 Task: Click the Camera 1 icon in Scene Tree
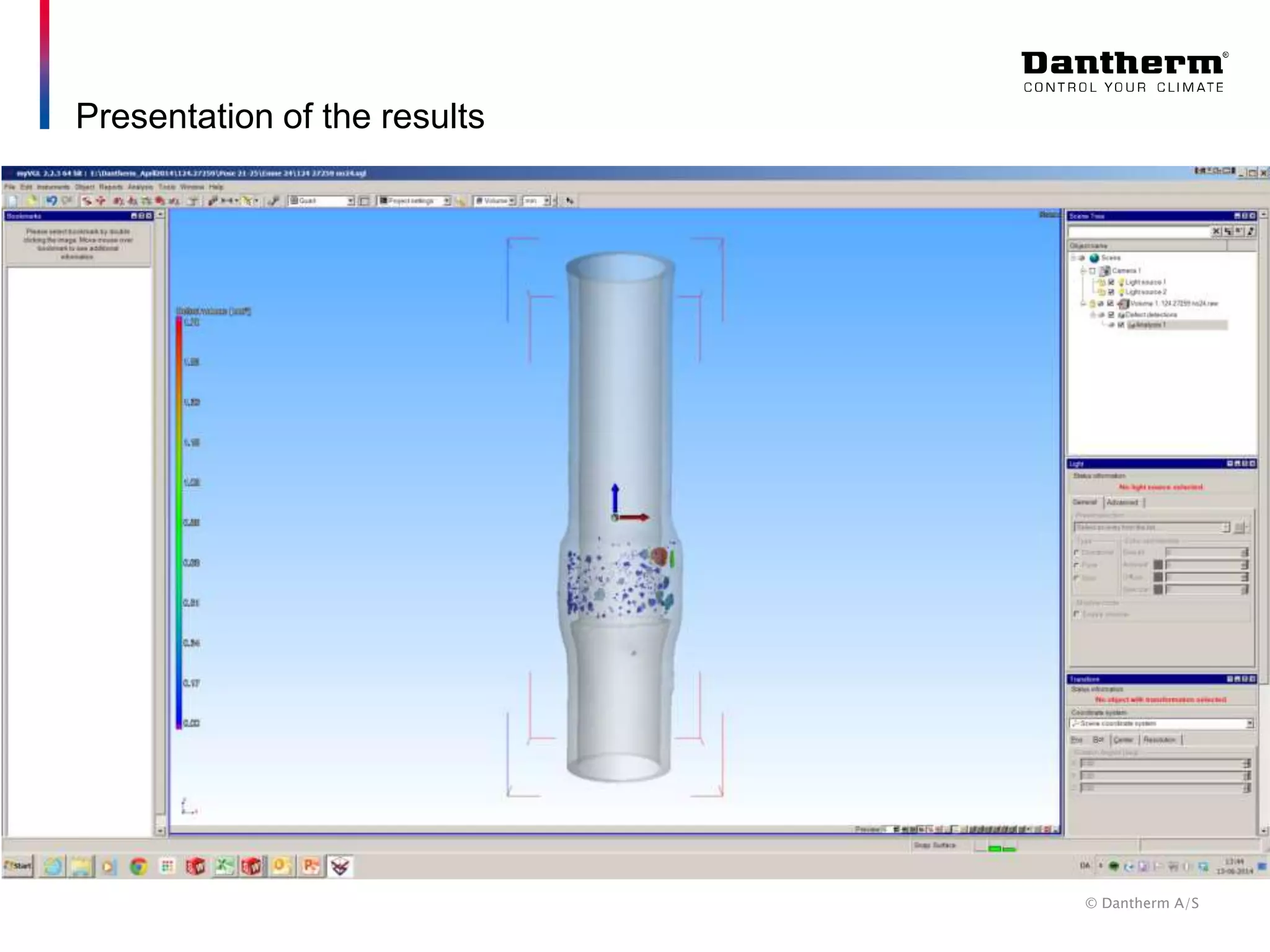tap(1105, 271)
